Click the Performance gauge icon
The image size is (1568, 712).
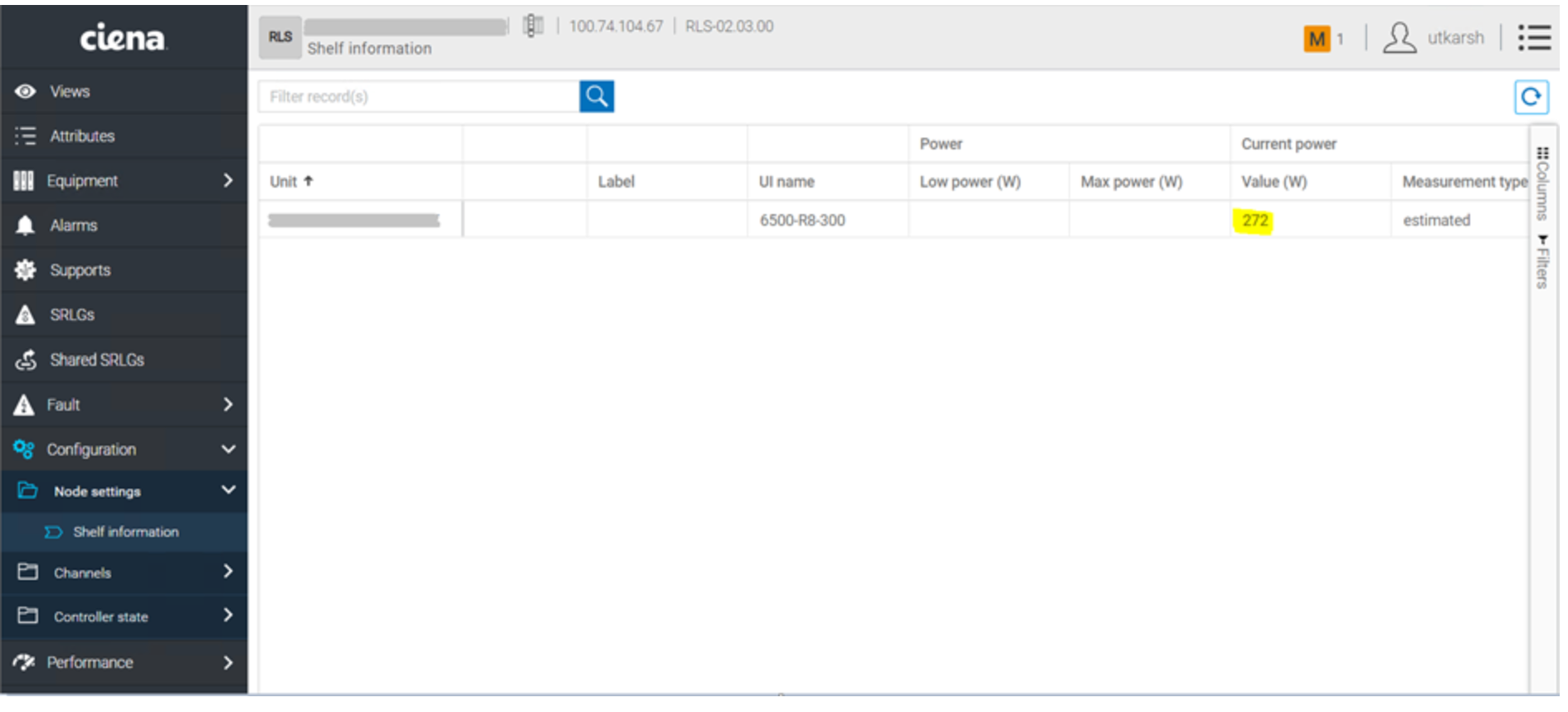coord(24,661)
